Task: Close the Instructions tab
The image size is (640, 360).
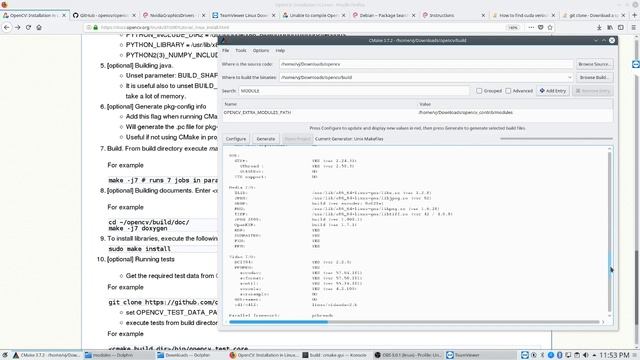Action: click(x=483, y=15)
